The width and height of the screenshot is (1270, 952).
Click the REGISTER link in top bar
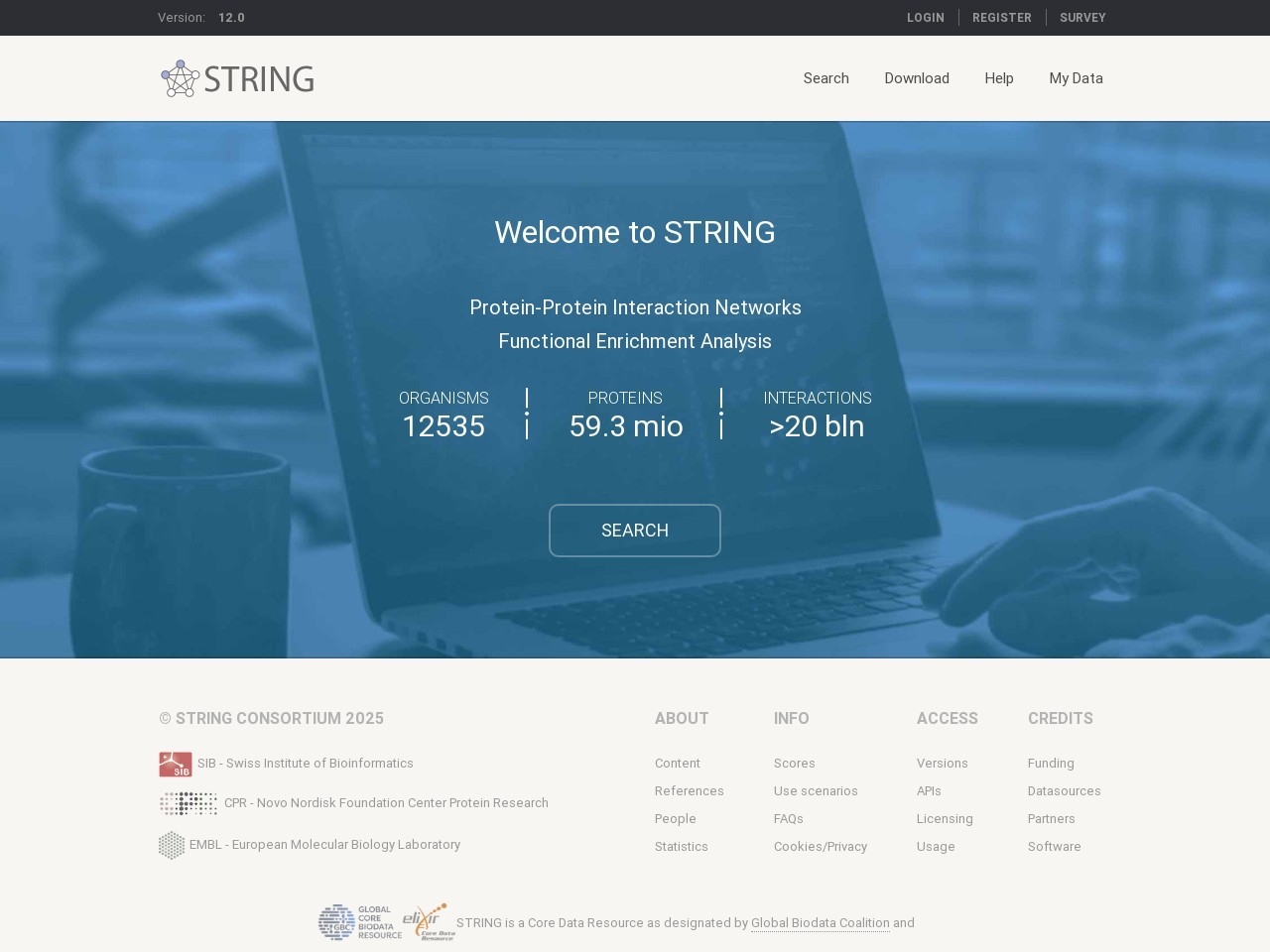(x=1002, y=18)
